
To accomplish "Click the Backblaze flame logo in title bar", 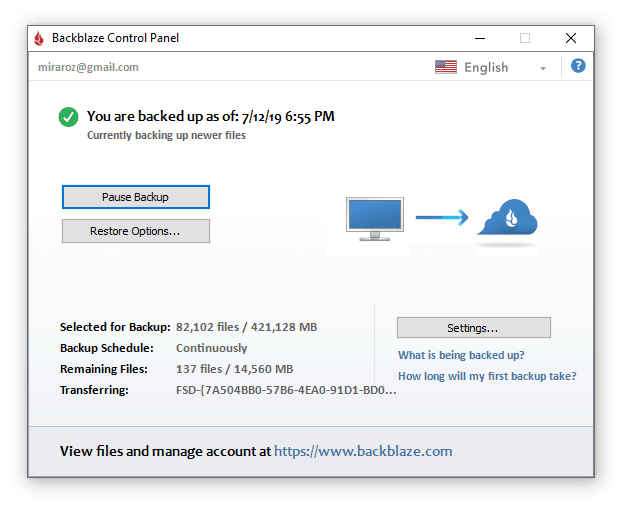I will (39, 38).
